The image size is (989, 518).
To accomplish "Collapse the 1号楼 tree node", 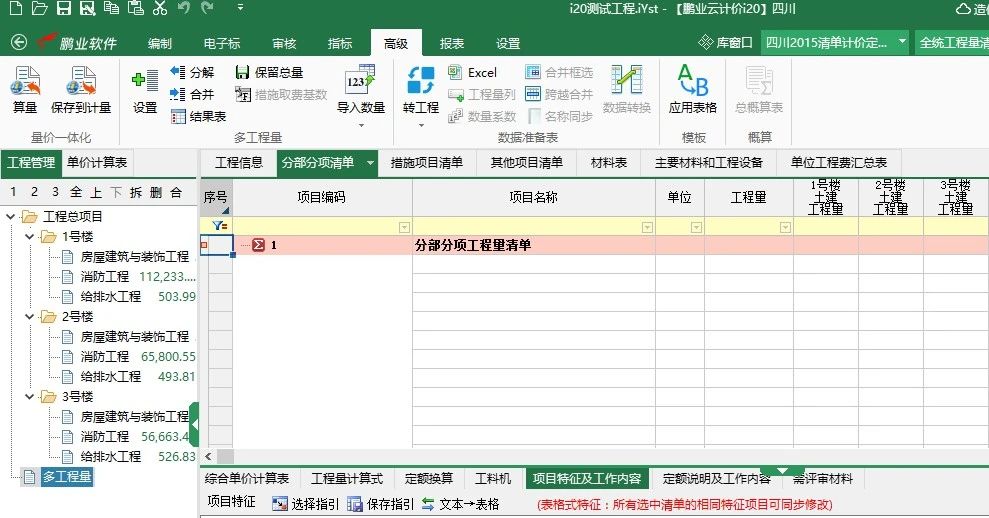I will point(30,237).
